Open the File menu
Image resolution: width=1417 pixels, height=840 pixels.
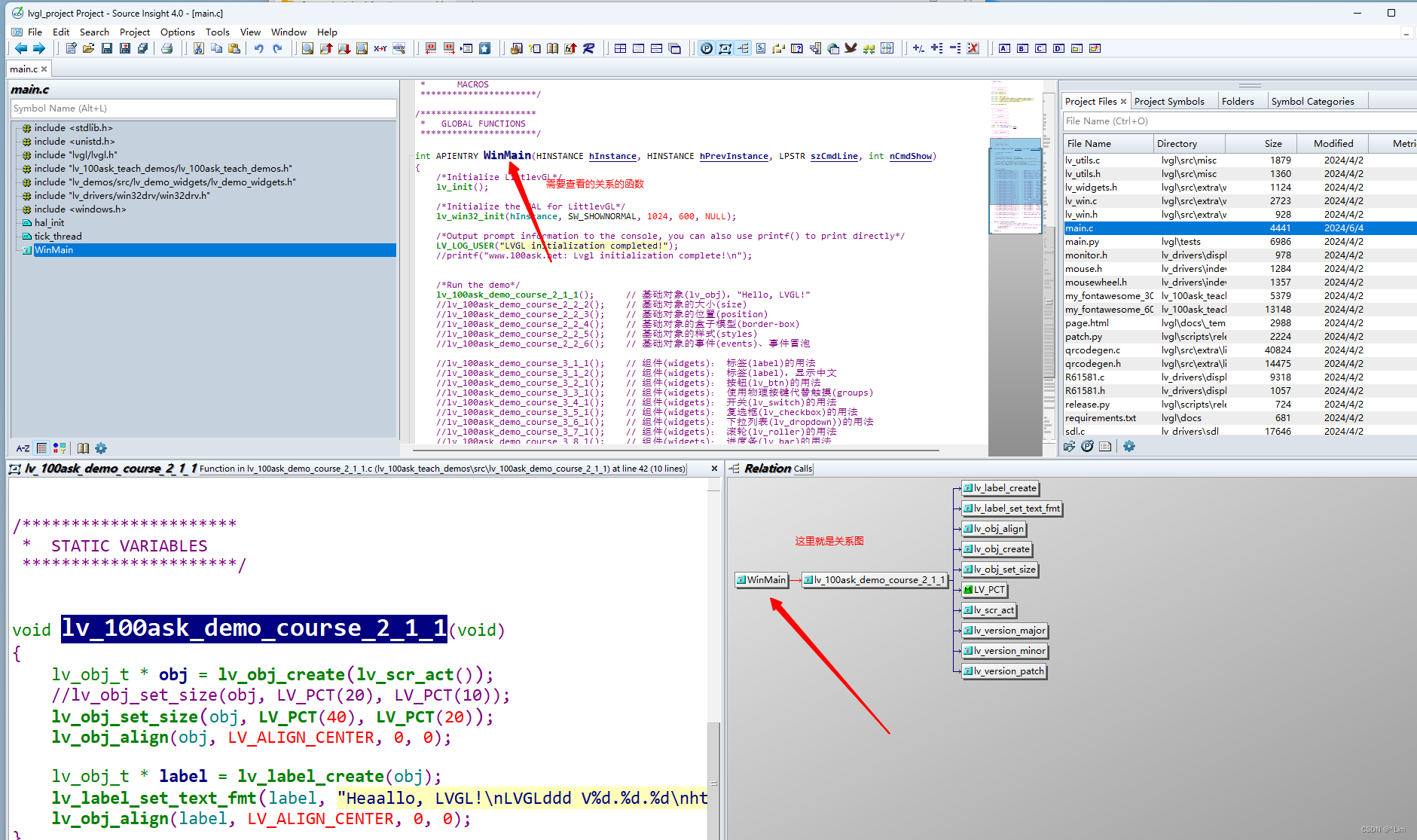point(35,32)
